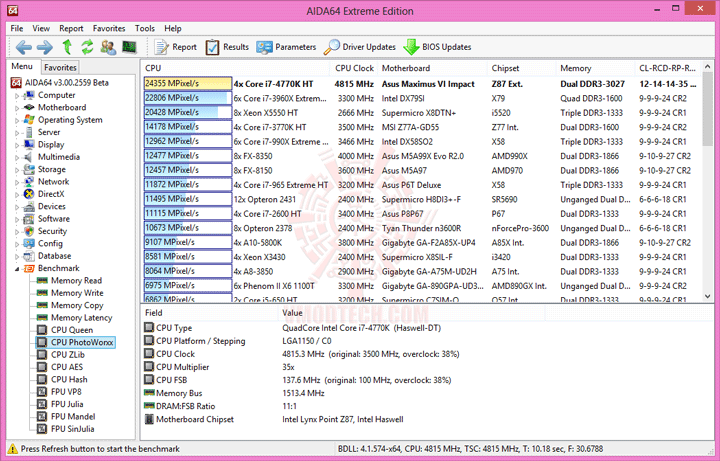Click the 20428 MPixel/s result bar
The width and height of the screenshot is (720, 461).
[188, 112]
